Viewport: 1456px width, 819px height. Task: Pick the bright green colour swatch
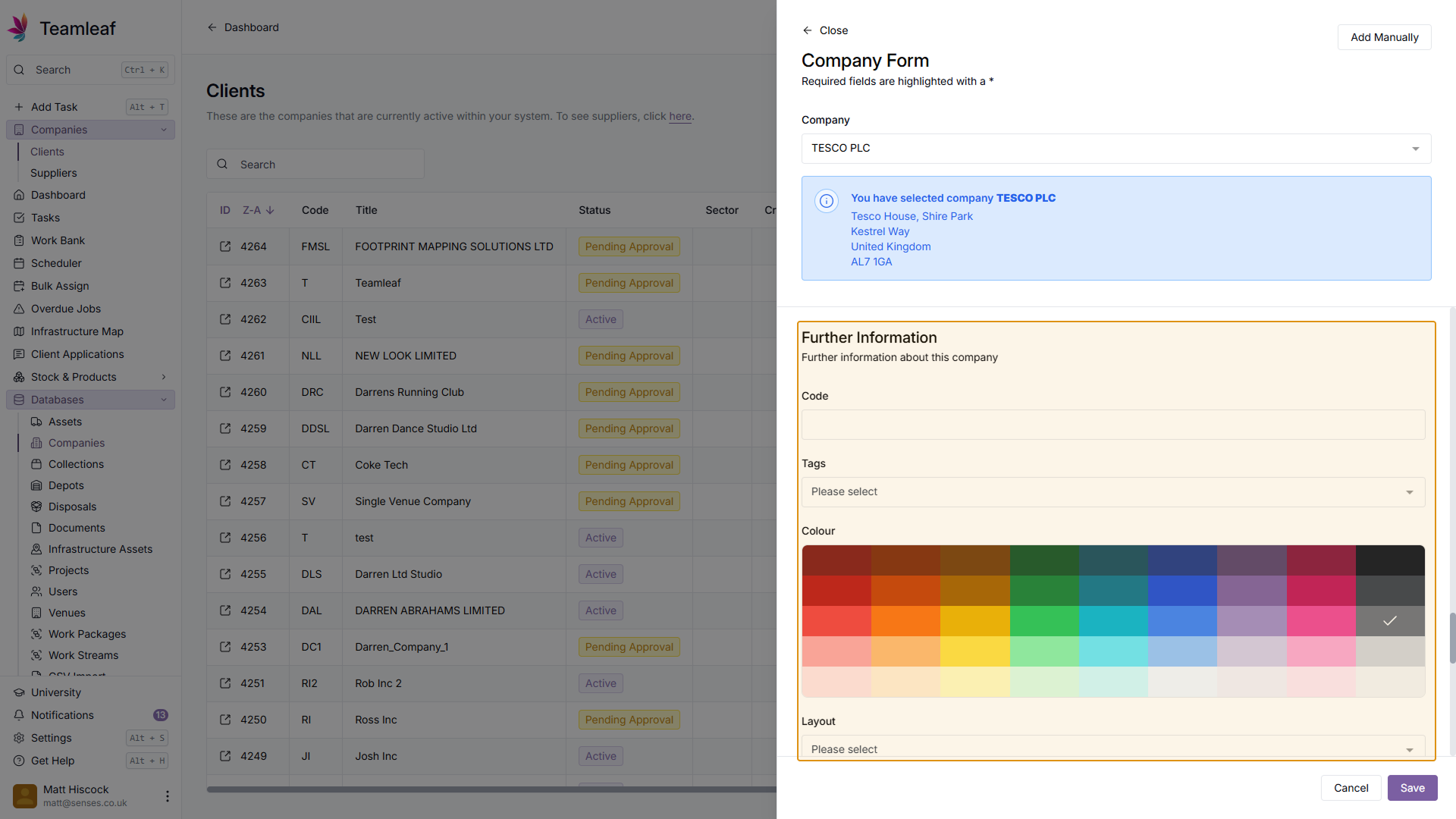click(x=1044, y=621)
